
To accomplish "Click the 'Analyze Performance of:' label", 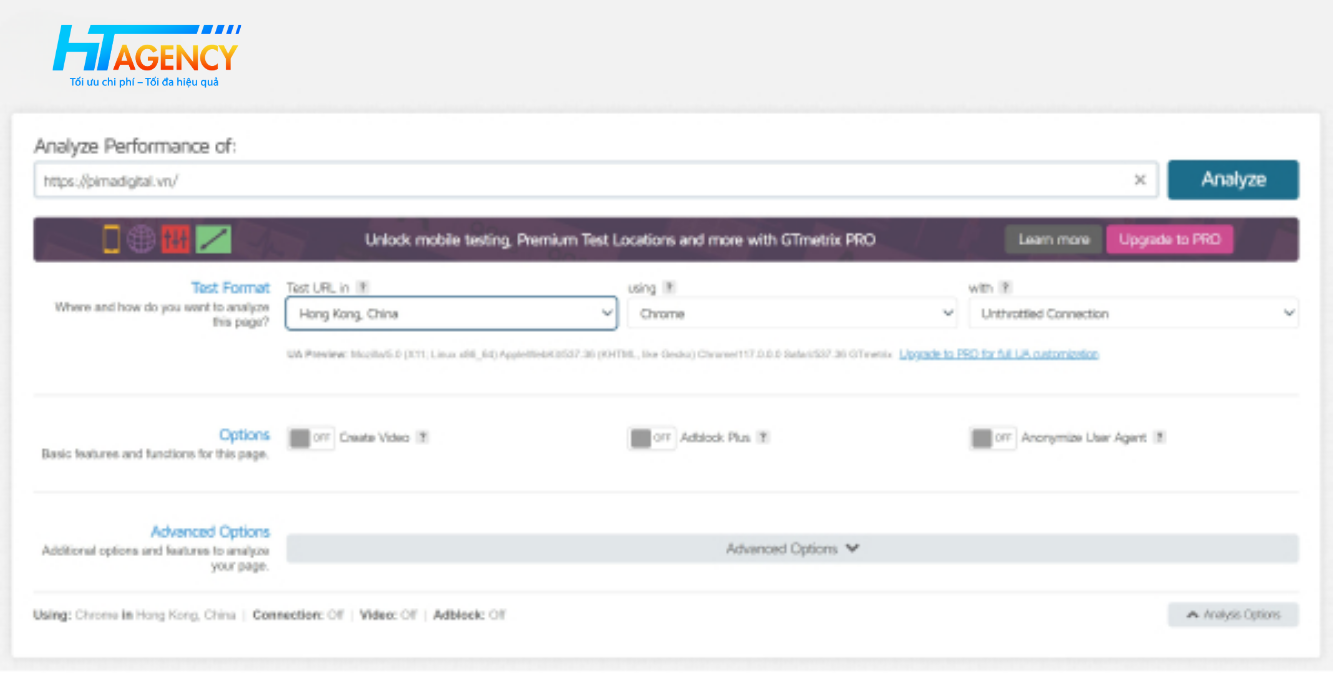I will point(135,146).
